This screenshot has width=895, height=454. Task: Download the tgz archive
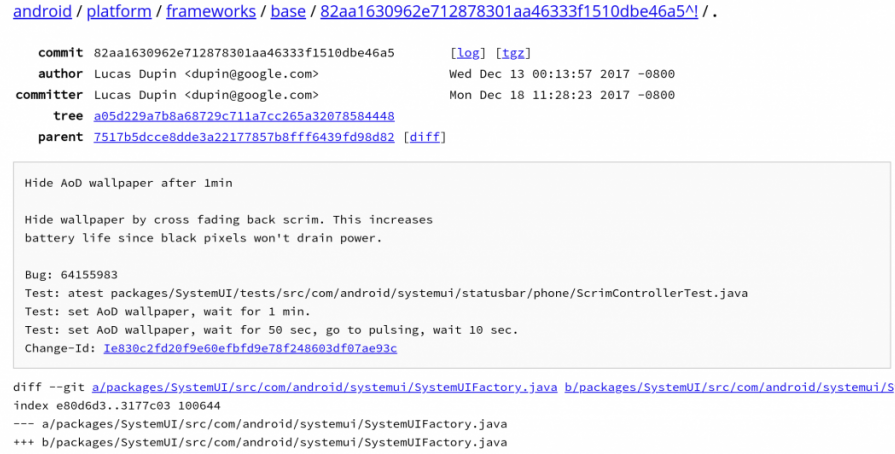point(513,53)
